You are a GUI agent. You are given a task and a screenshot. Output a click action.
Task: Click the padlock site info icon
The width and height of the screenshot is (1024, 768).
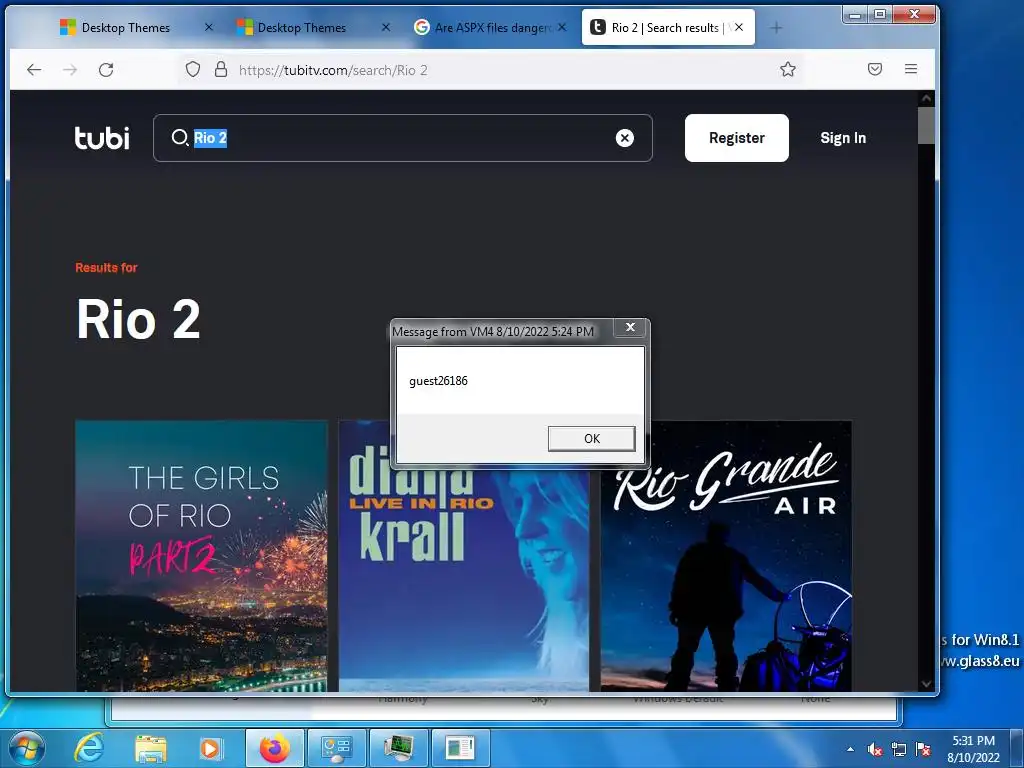coord(221,69)
